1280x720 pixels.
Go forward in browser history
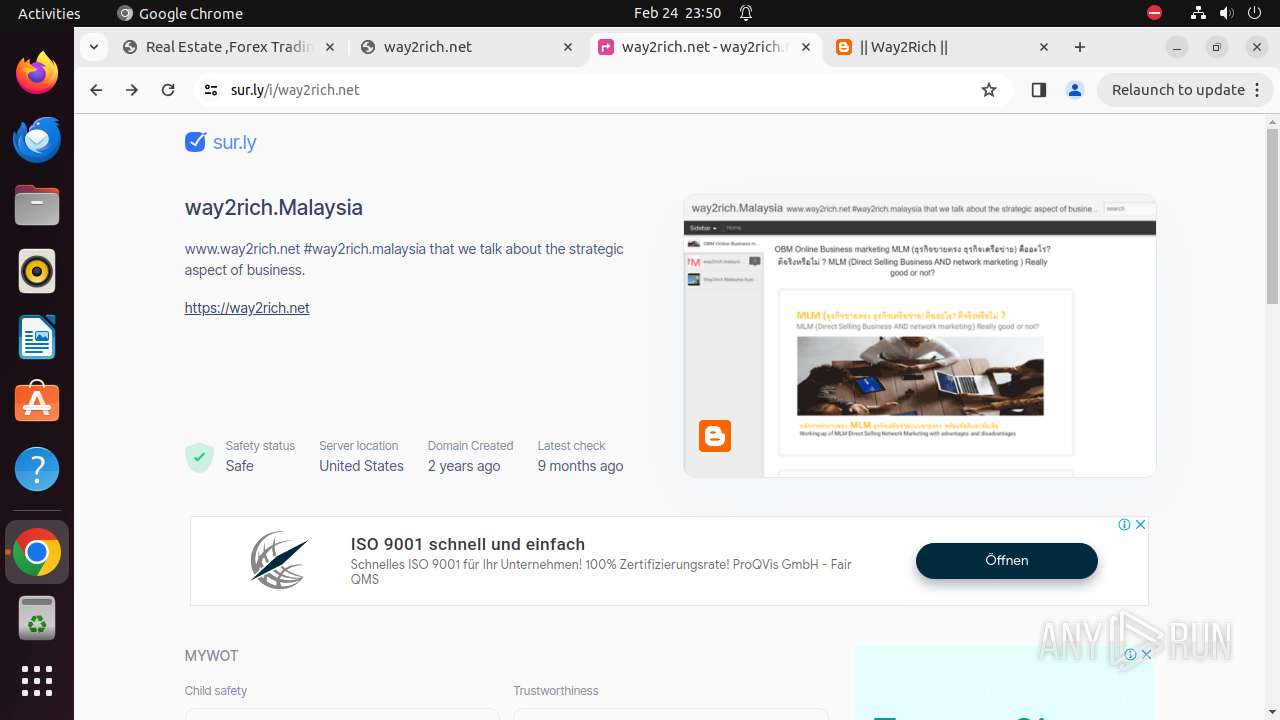coord(132,90)
